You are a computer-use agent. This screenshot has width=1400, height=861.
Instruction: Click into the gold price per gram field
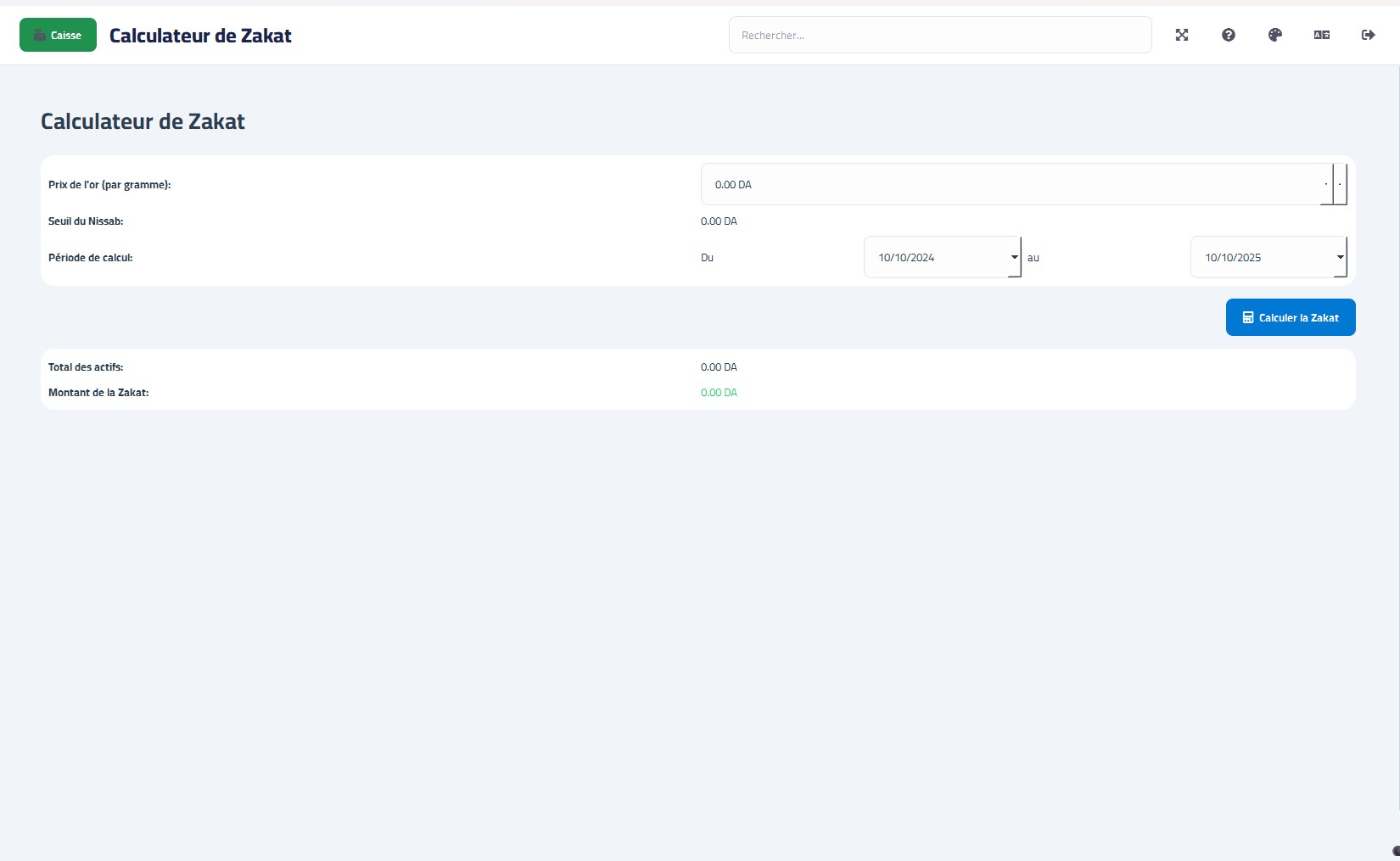point(1010,184)
